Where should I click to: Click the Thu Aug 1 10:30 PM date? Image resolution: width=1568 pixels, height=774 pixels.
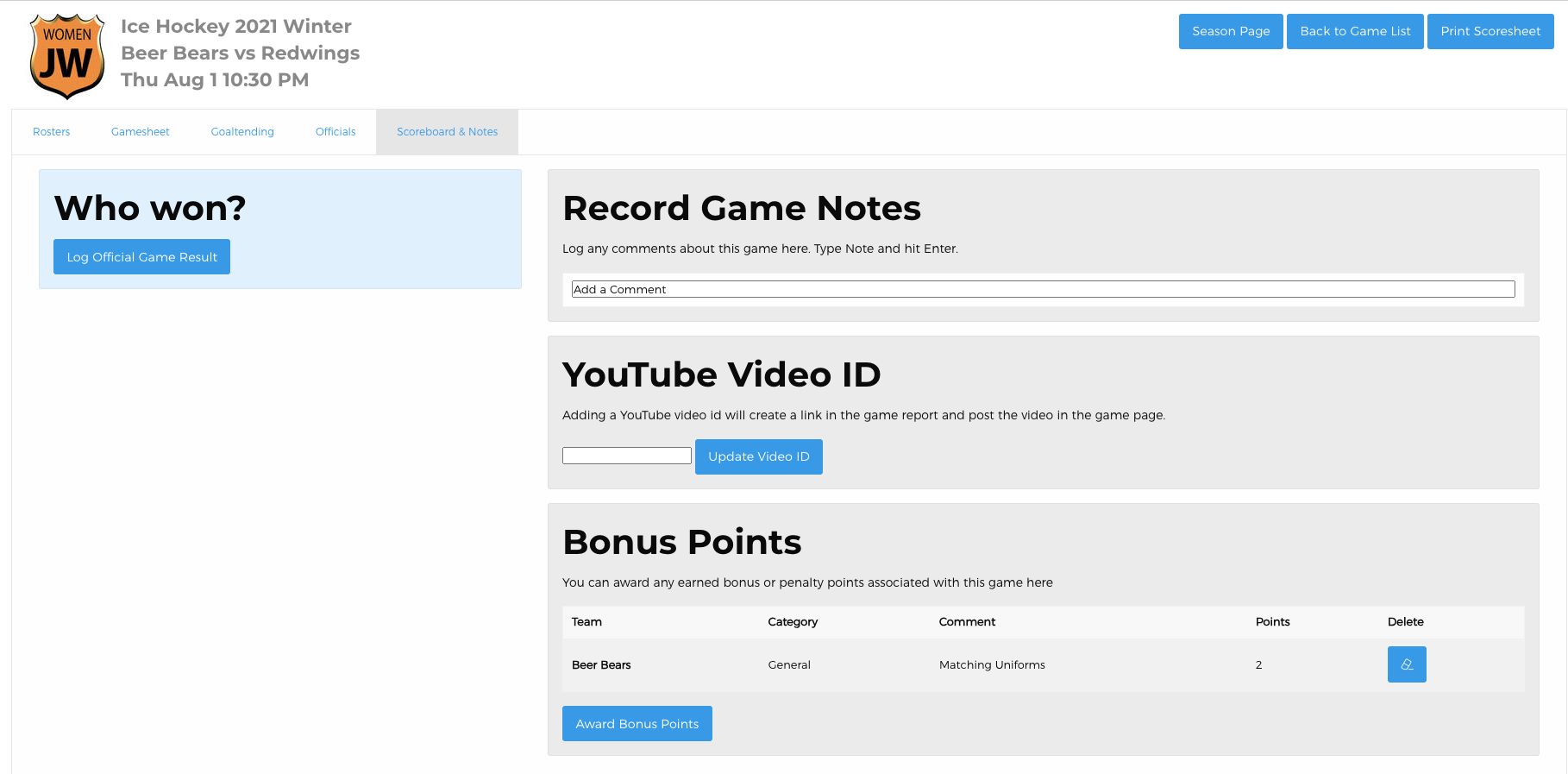tap(215, 80)
